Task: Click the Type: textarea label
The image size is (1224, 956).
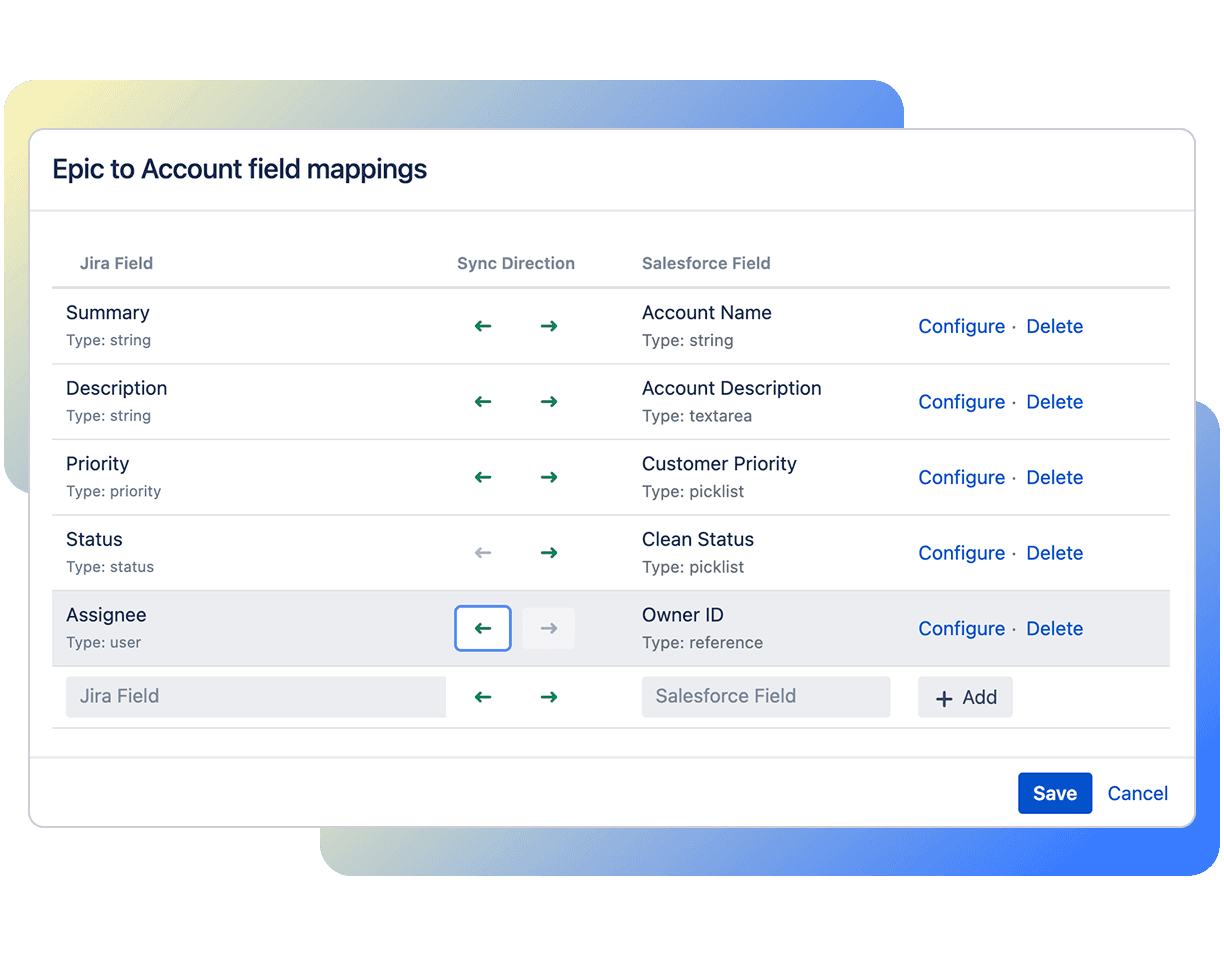Action: pyautogui.click(x=697, y=416)
